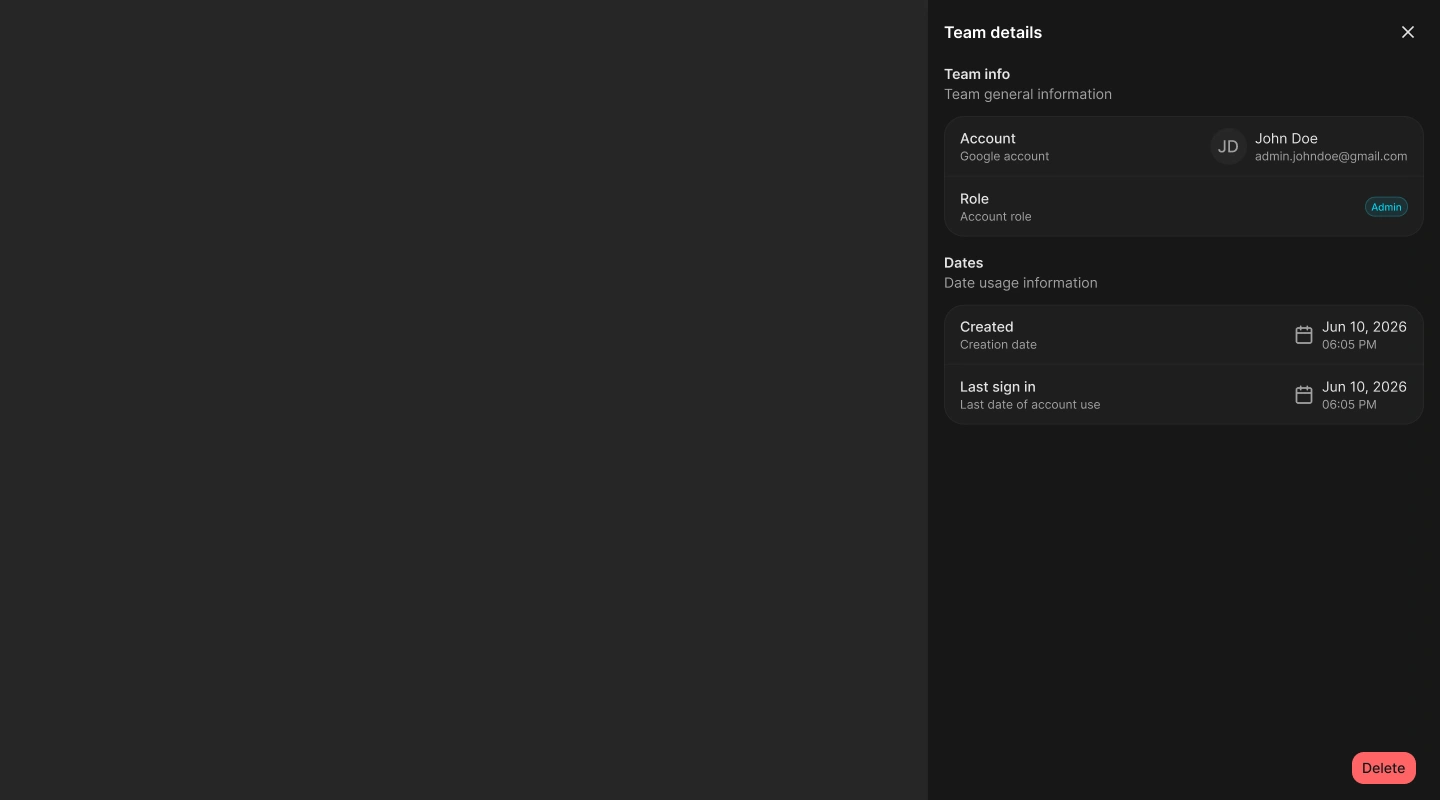Screen dimensions: 1440x800
Task: Click 'Last date of account use' text
Action: [1030, 404]
